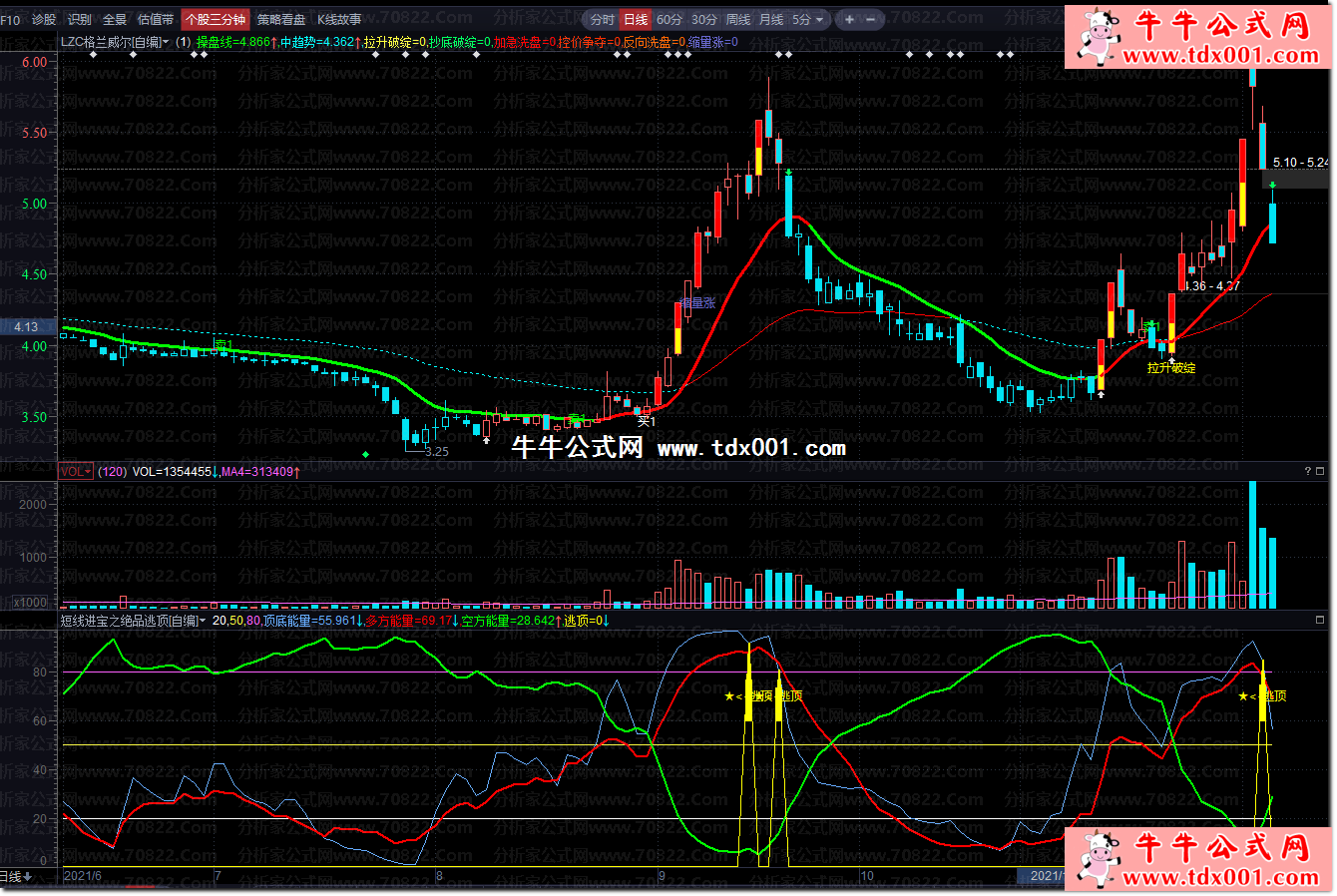This screenshot has height=896, width=1337.
Task: Click the 缩量涨 signal label on chart
Action: (x=697, y=302)
